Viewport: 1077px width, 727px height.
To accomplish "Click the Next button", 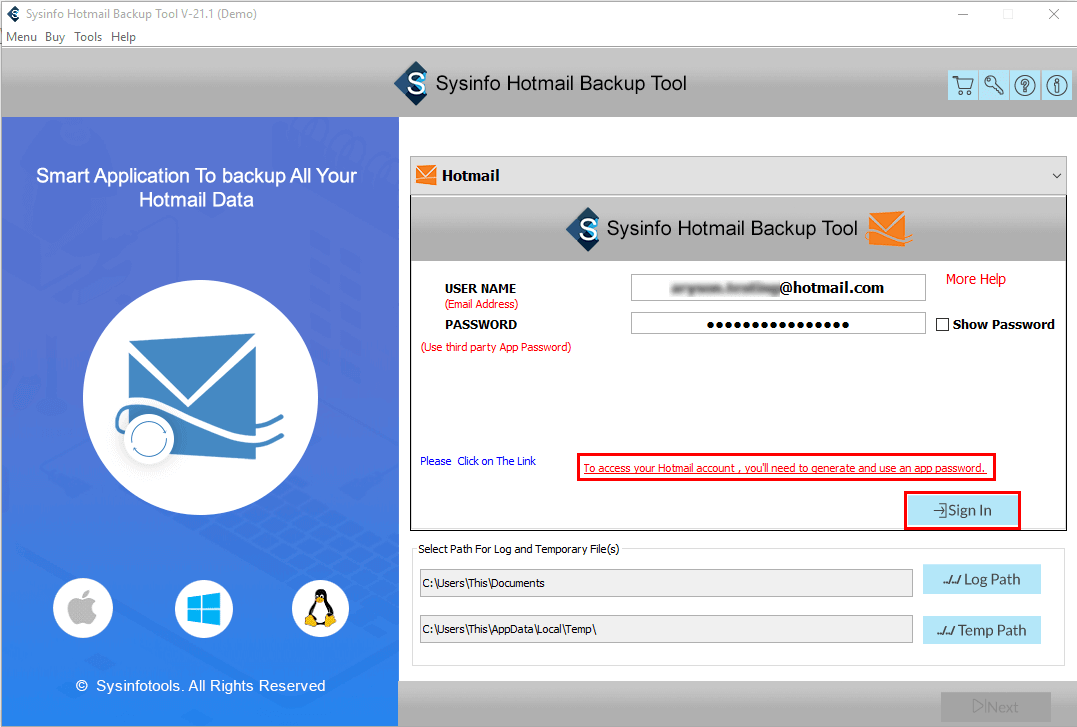I will (x=996, y=706).
